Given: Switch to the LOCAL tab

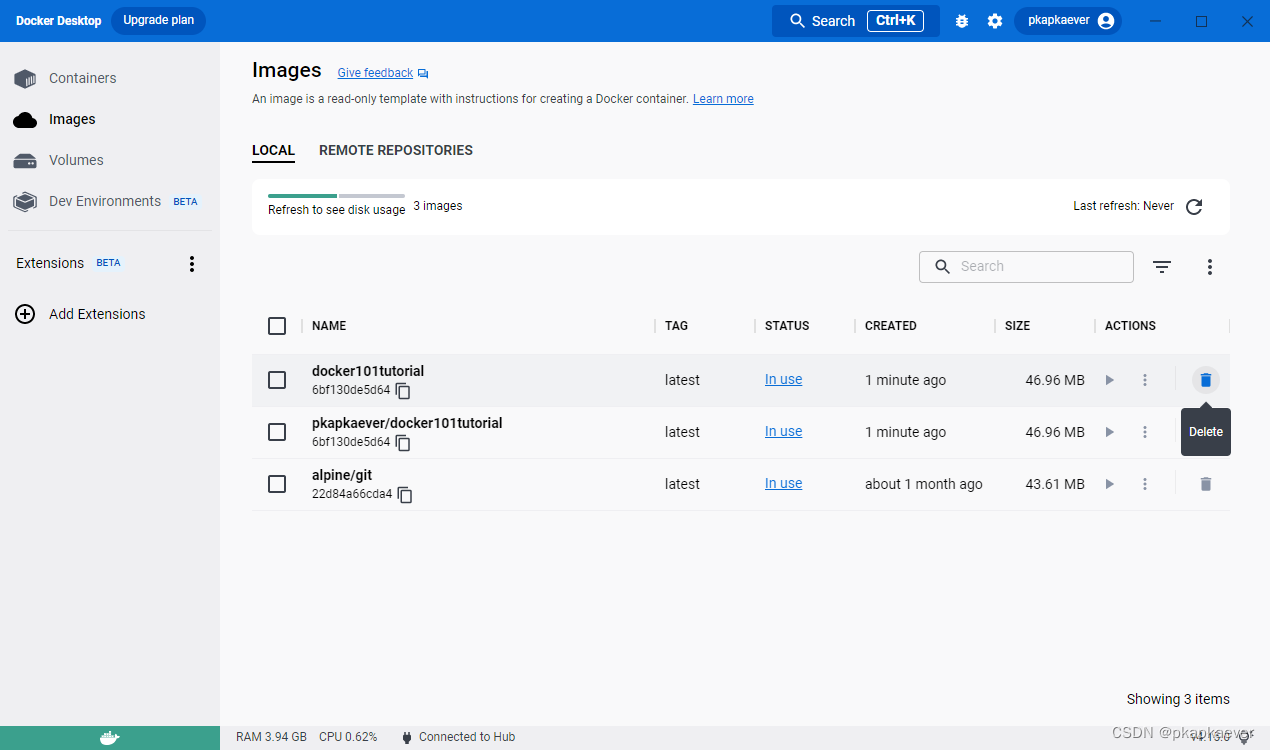Looking at the screenshot, I should tap(273, 151).
